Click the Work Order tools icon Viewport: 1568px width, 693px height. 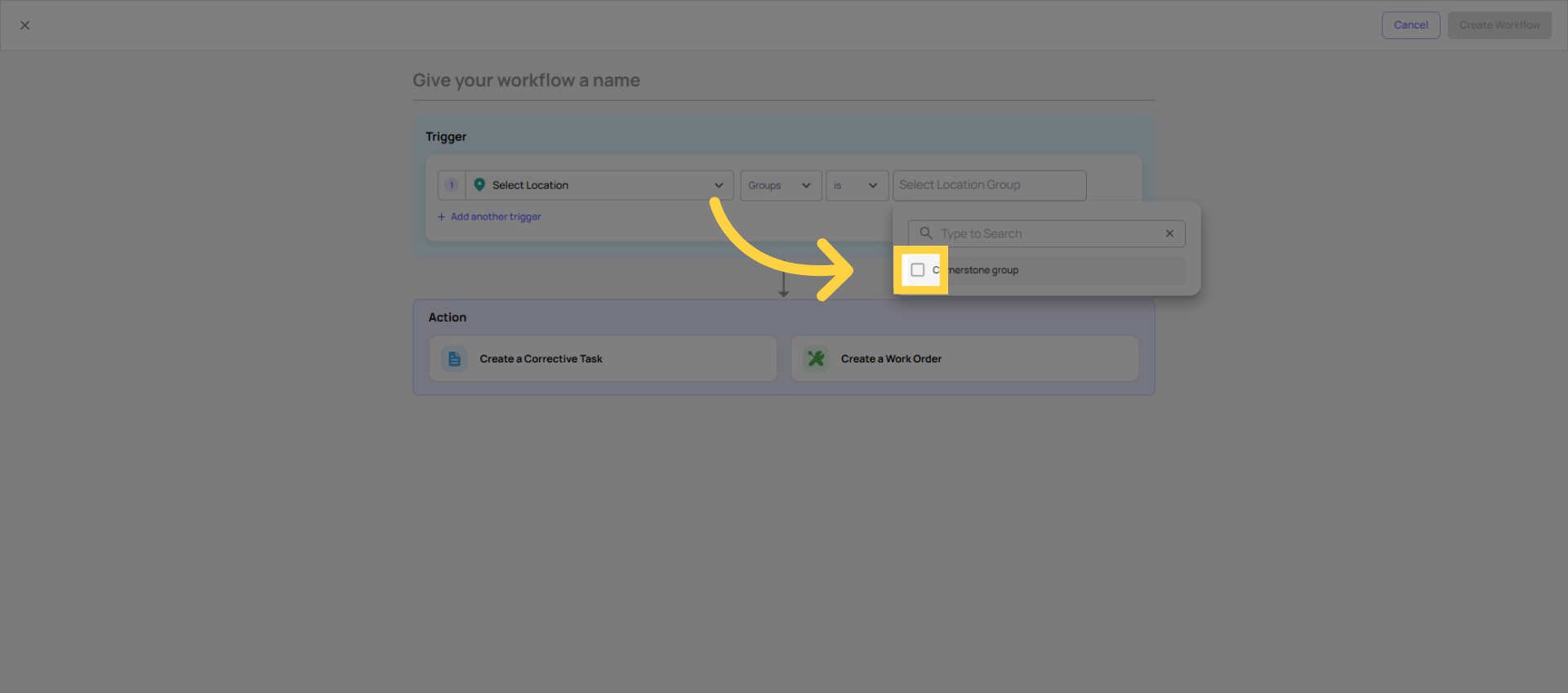click(x=816, y=359)
